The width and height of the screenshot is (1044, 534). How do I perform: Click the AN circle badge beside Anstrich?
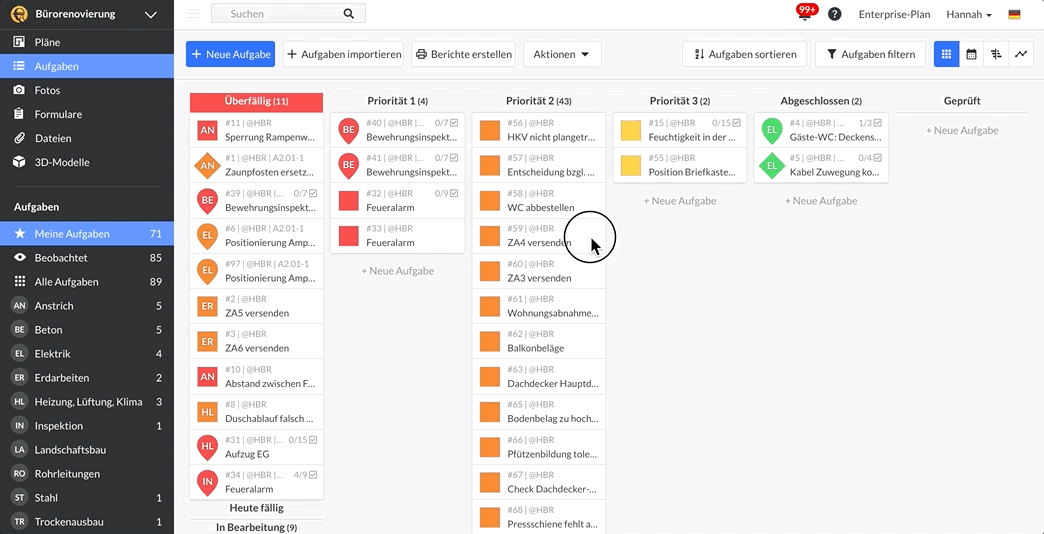click(x=19, y=306)
